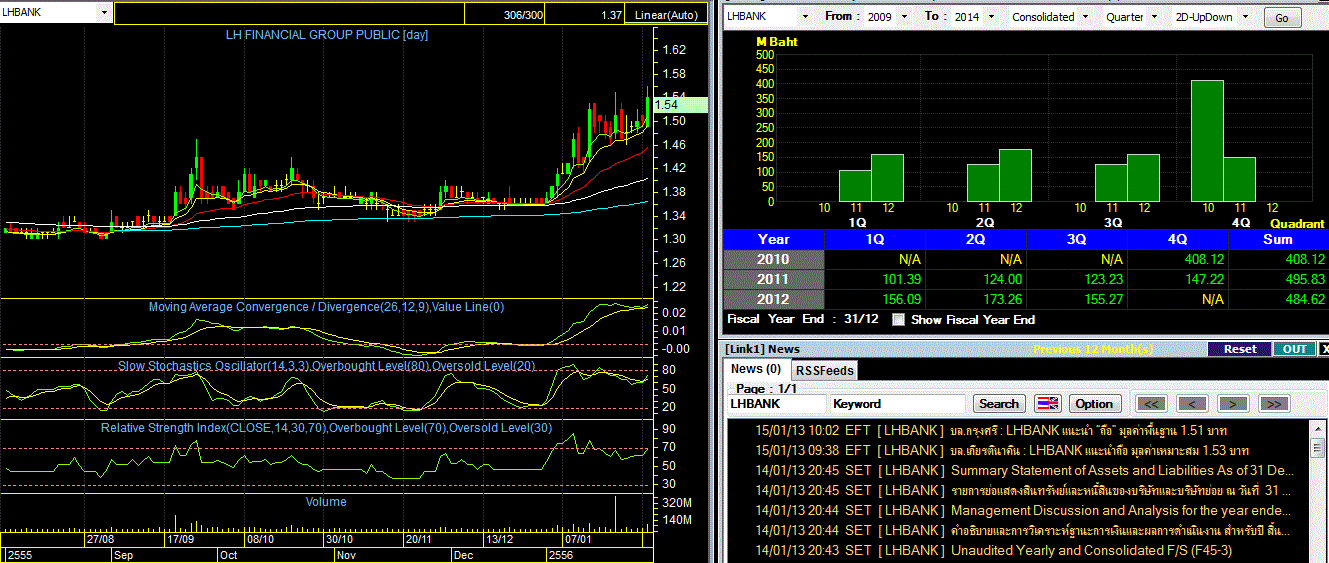Image resolution: width=1329 pixels, height=563 pixels.
Task: Select the News (0) tab
Action: point(756,369)
